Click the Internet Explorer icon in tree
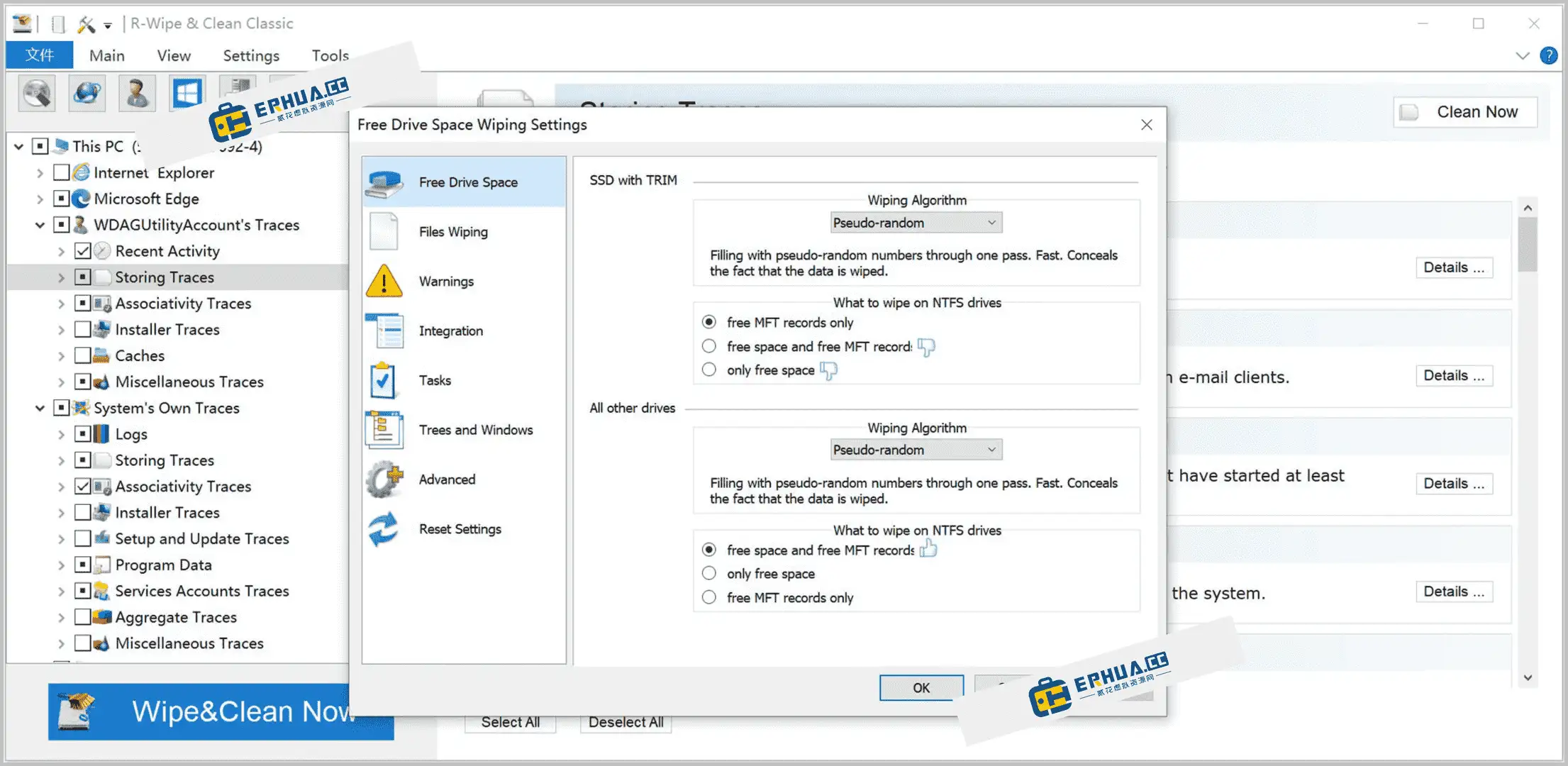This screenshot has height=766, width=1568. [82, 172]
